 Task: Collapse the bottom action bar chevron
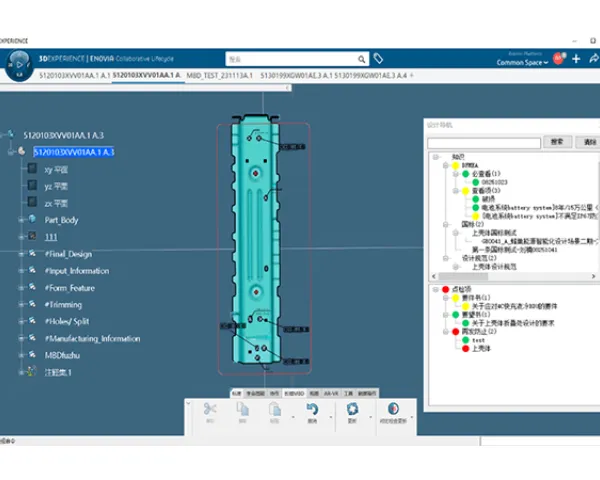point(188,403)
